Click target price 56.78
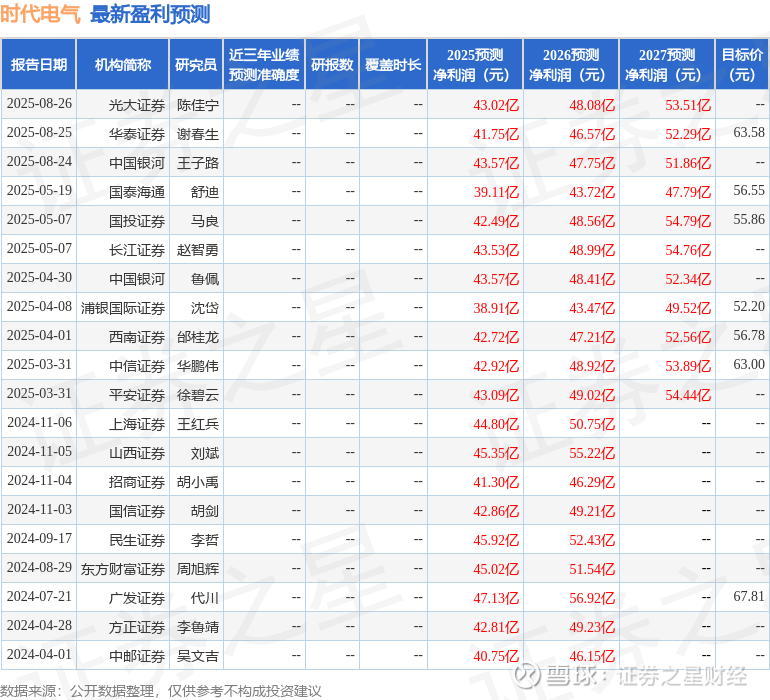The width and height of the screenshot is (770, 700). coord(749,336)
